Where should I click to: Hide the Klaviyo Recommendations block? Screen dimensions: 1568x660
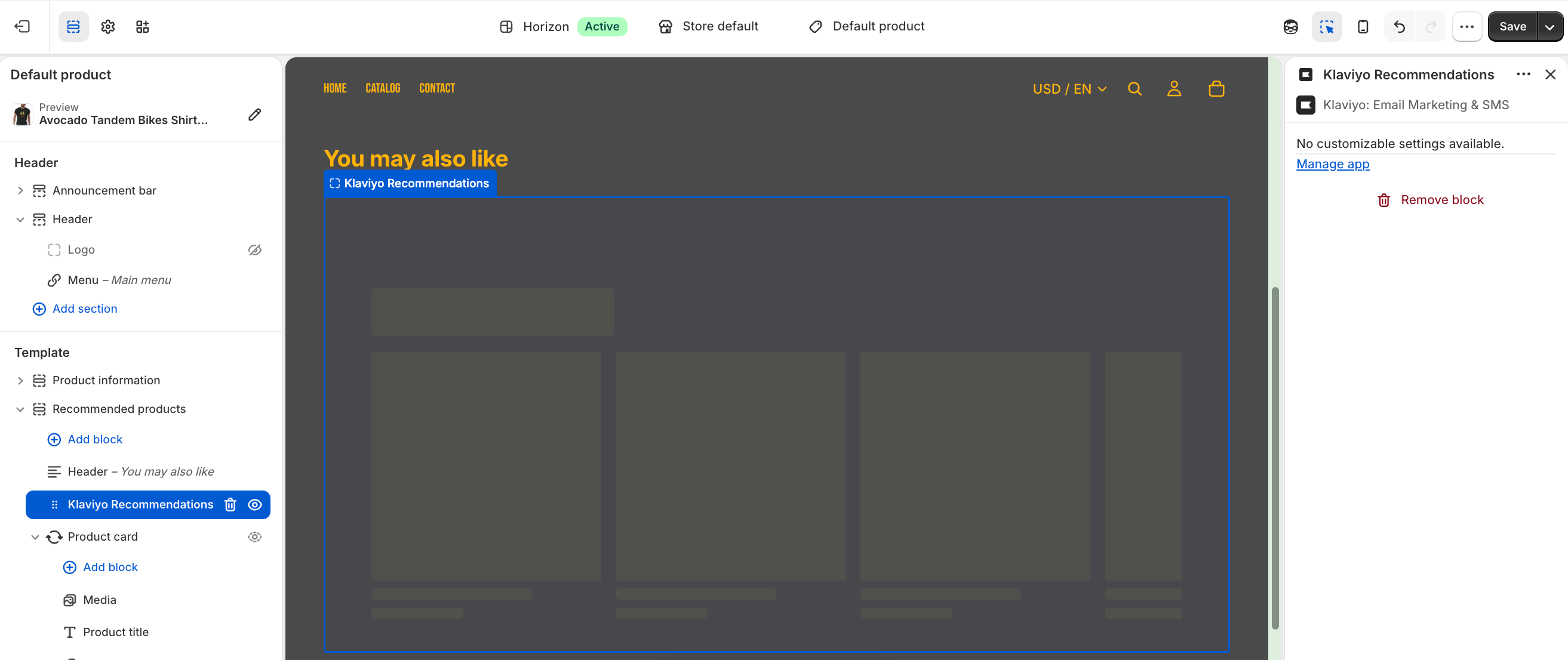(x=255, y=504)
